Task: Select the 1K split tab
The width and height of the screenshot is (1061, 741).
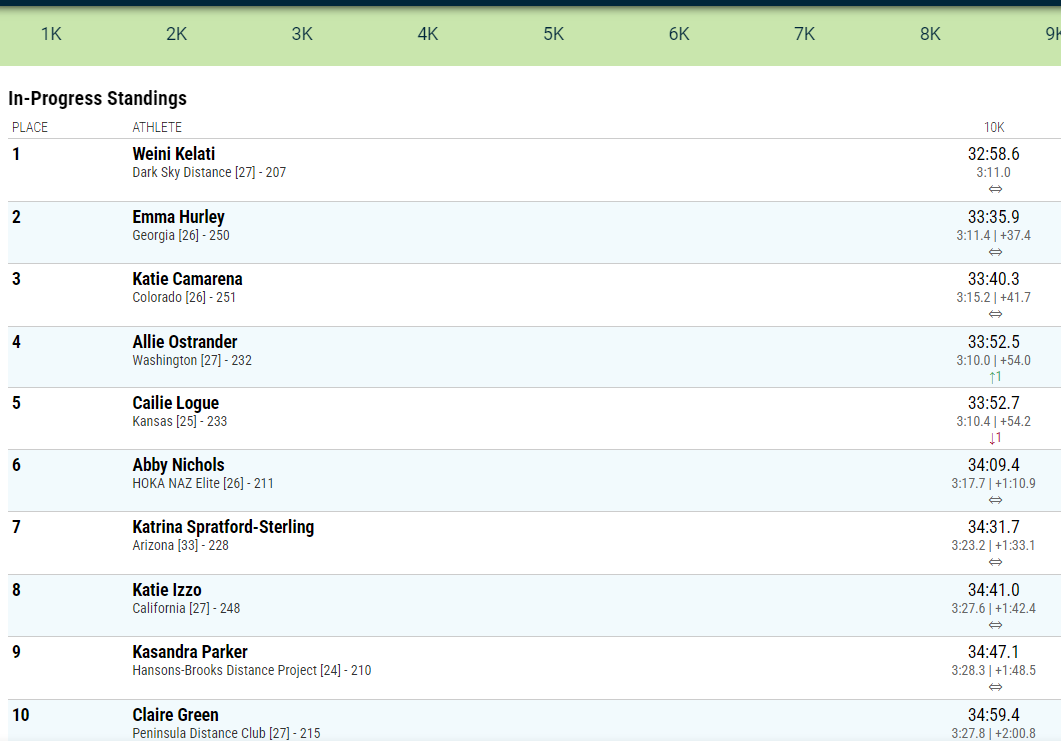Action: [x=51, y=34]
